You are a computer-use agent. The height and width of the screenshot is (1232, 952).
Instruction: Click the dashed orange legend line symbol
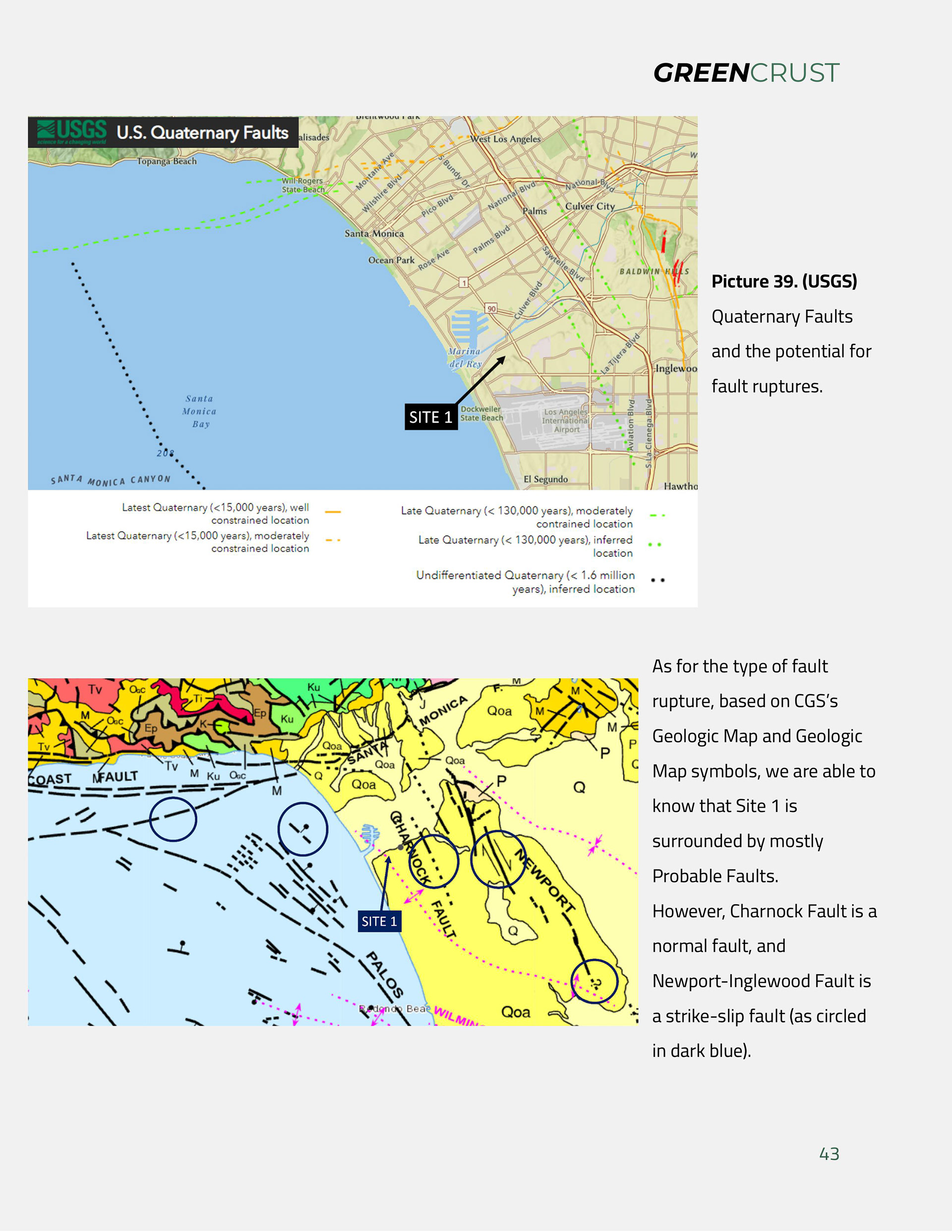pos(333,540)
